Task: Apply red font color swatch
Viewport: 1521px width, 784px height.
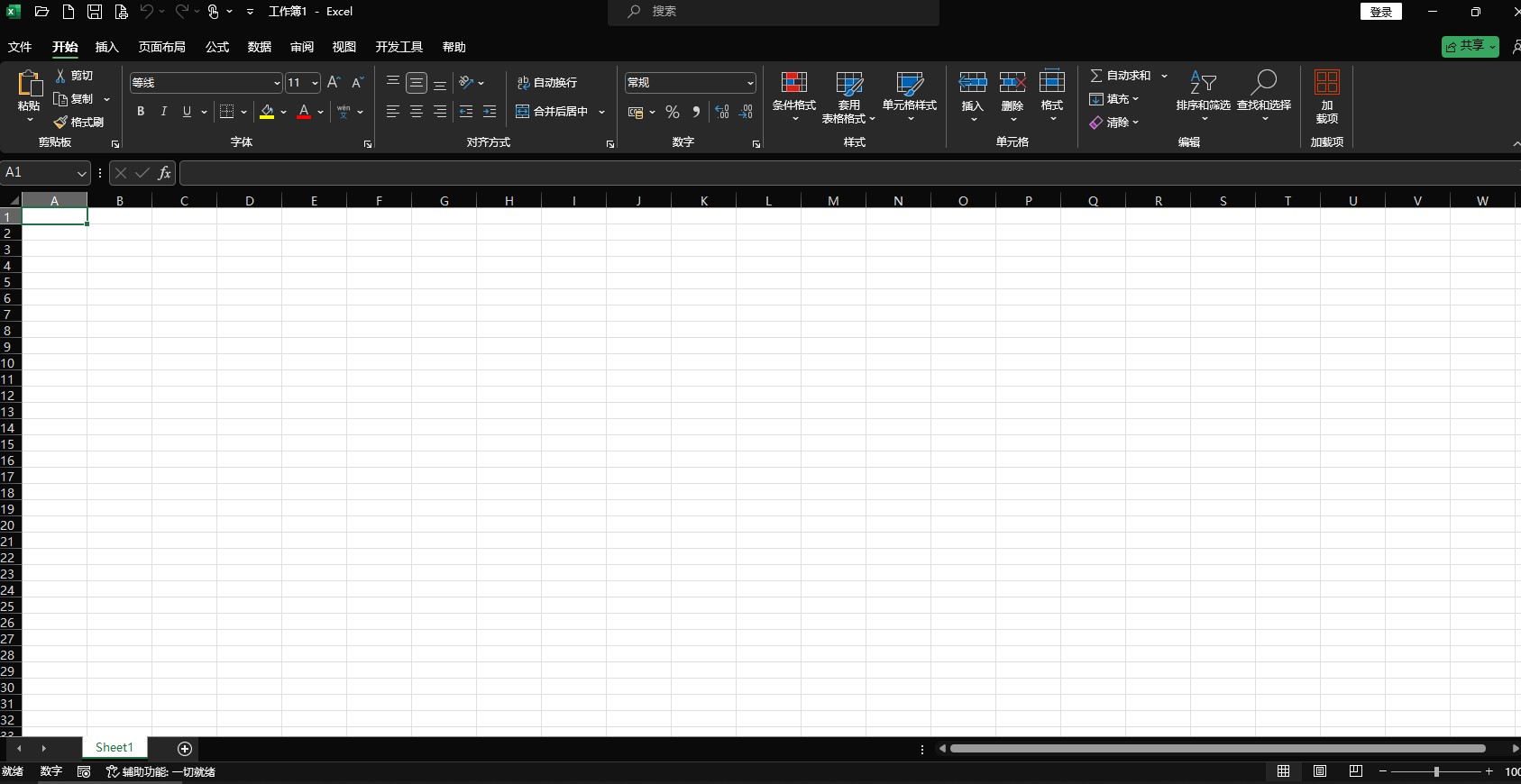Action: coord(304,112)
